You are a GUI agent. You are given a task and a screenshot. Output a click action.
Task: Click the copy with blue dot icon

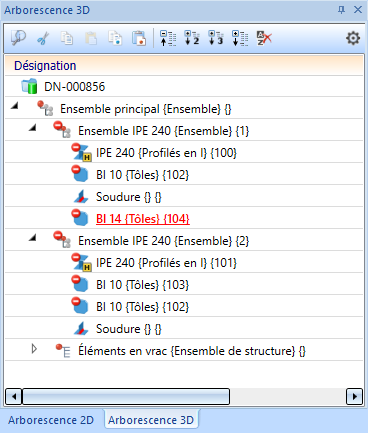(x=115, y=38)
